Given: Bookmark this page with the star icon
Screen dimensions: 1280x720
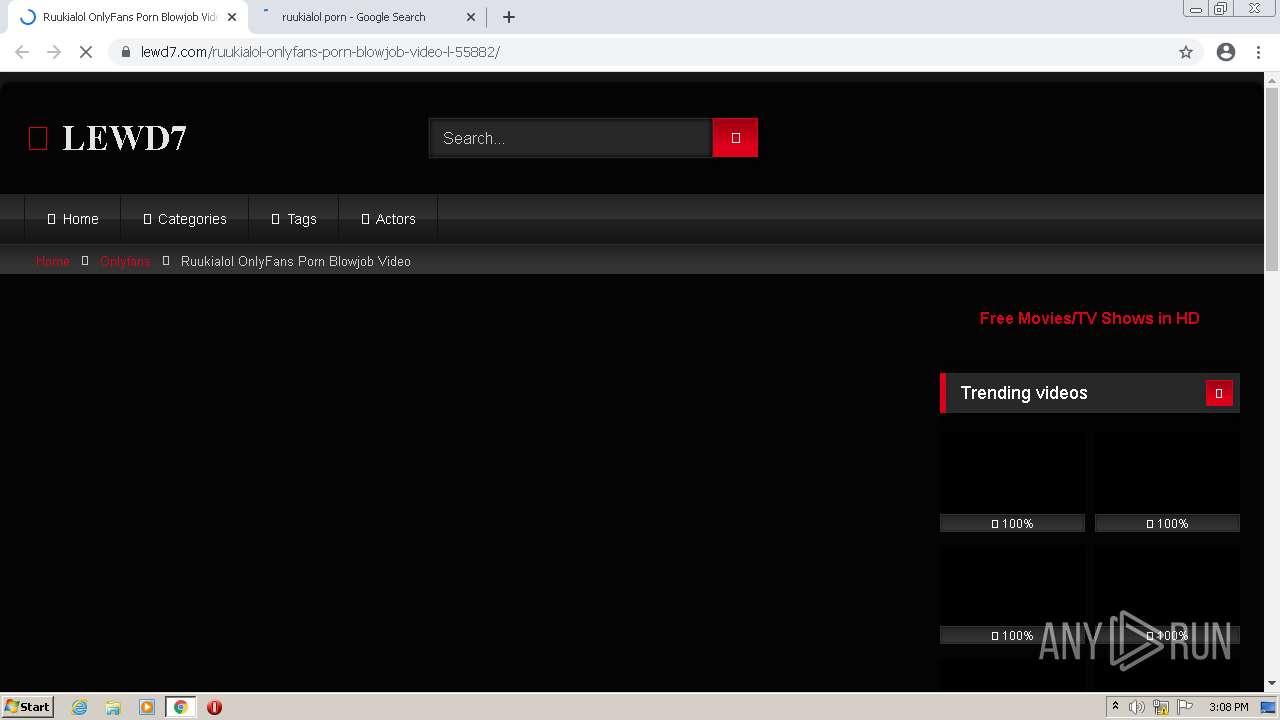Looking at the screenshot, I should (1186, 52).
